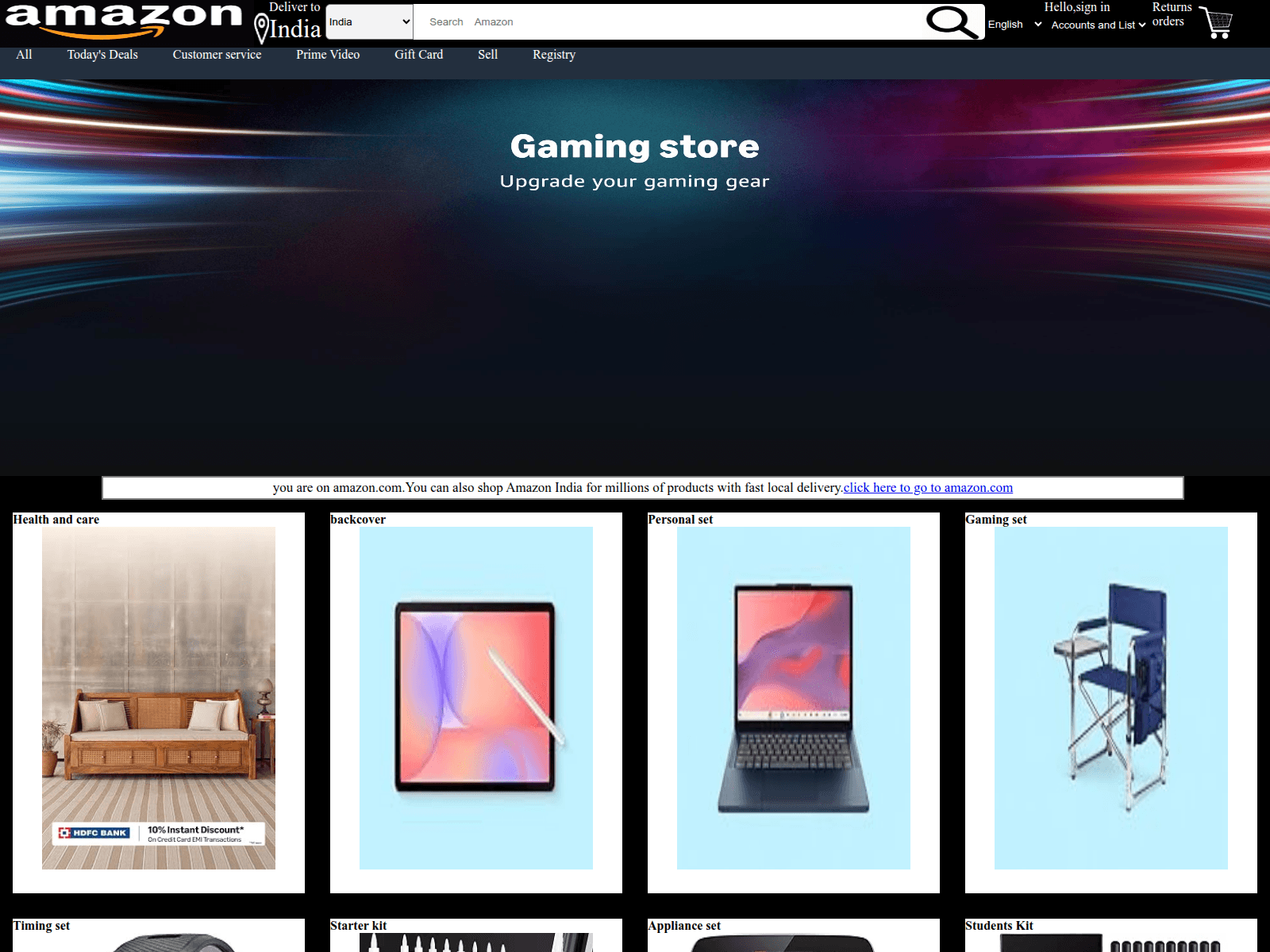Click the 'Gaming set' card title
Screen dimensions: 1270x952
(996, 520)
